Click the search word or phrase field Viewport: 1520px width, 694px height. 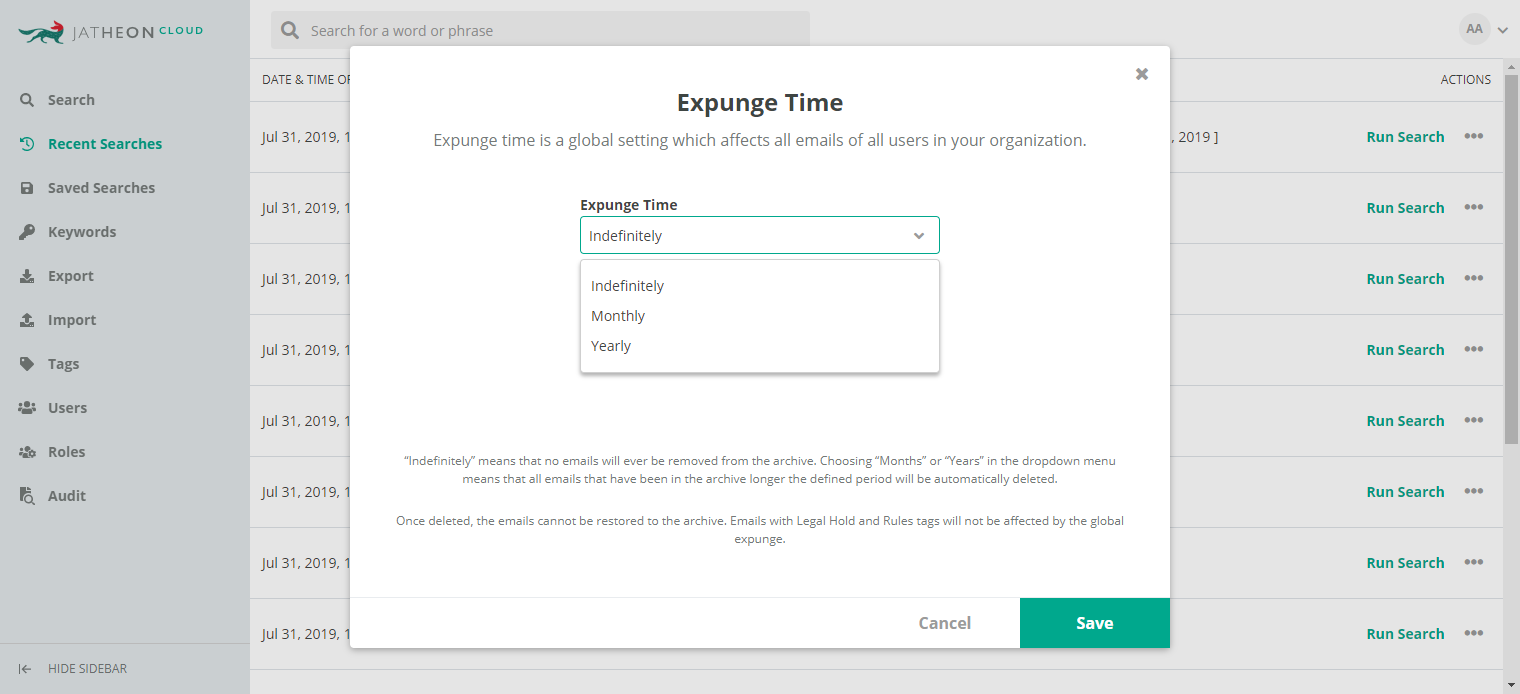tap(540, 30)
